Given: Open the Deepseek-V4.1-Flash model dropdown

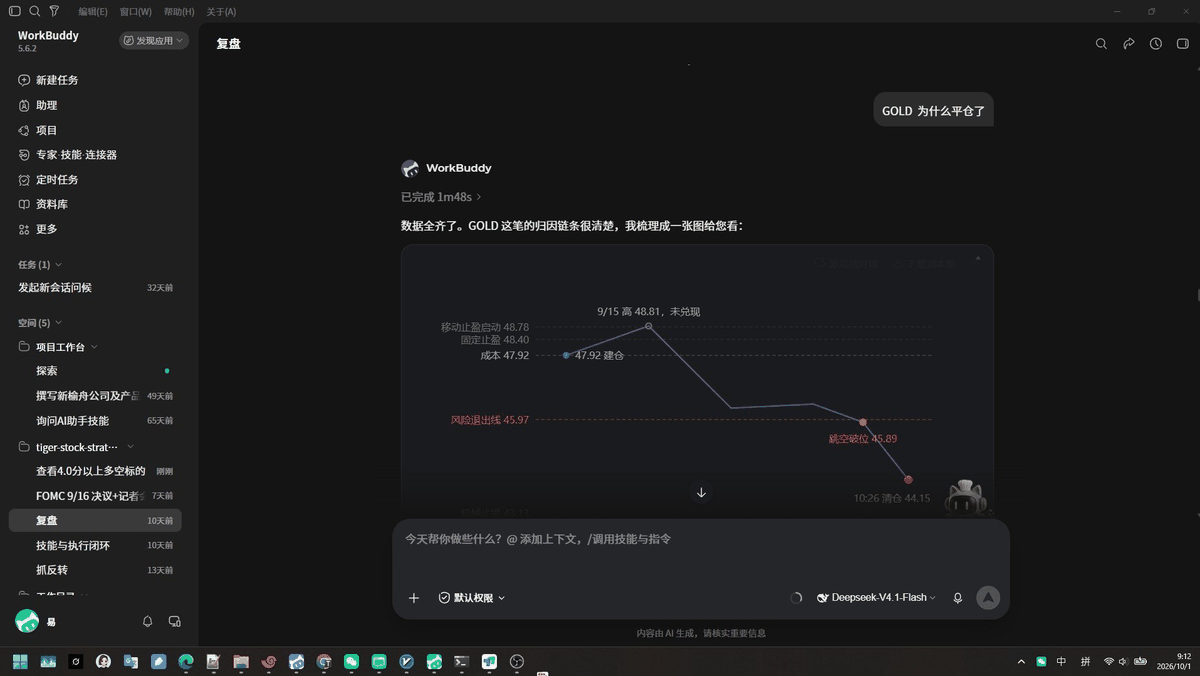Looking at the screenshot, I should pyautogui.click(x=877, y=598).
